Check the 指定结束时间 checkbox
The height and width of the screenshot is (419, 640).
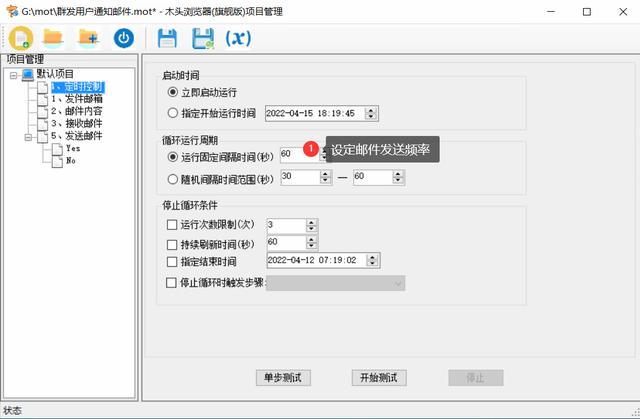172,262
